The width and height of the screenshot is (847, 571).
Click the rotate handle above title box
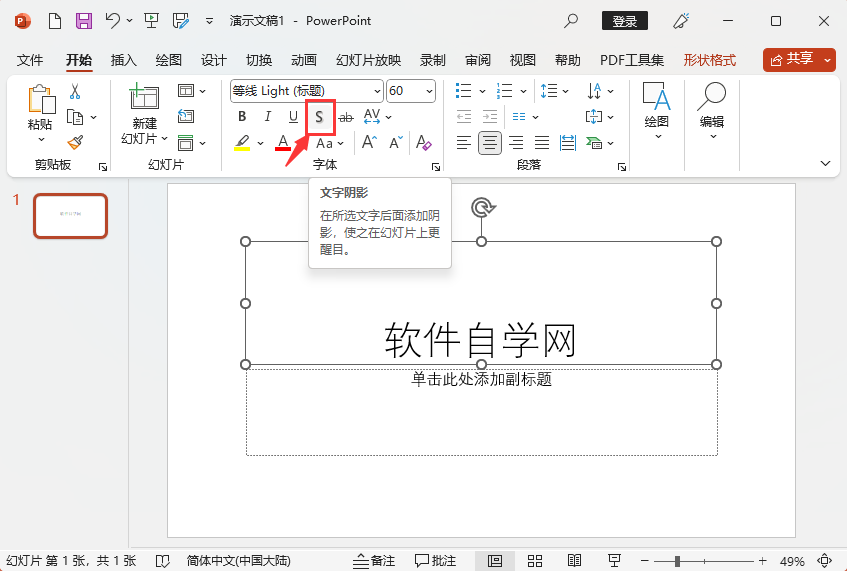[x=482, y=207]
